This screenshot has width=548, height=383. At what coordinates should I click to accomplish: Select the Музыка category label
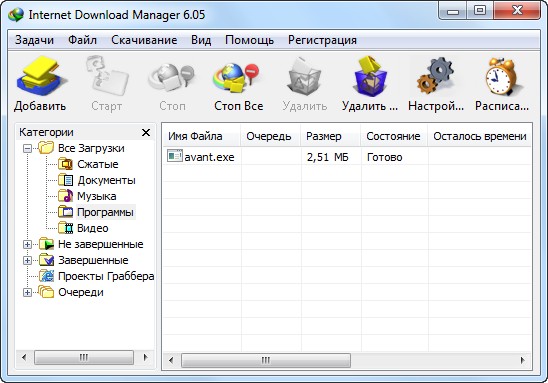(x=96, y=196)
